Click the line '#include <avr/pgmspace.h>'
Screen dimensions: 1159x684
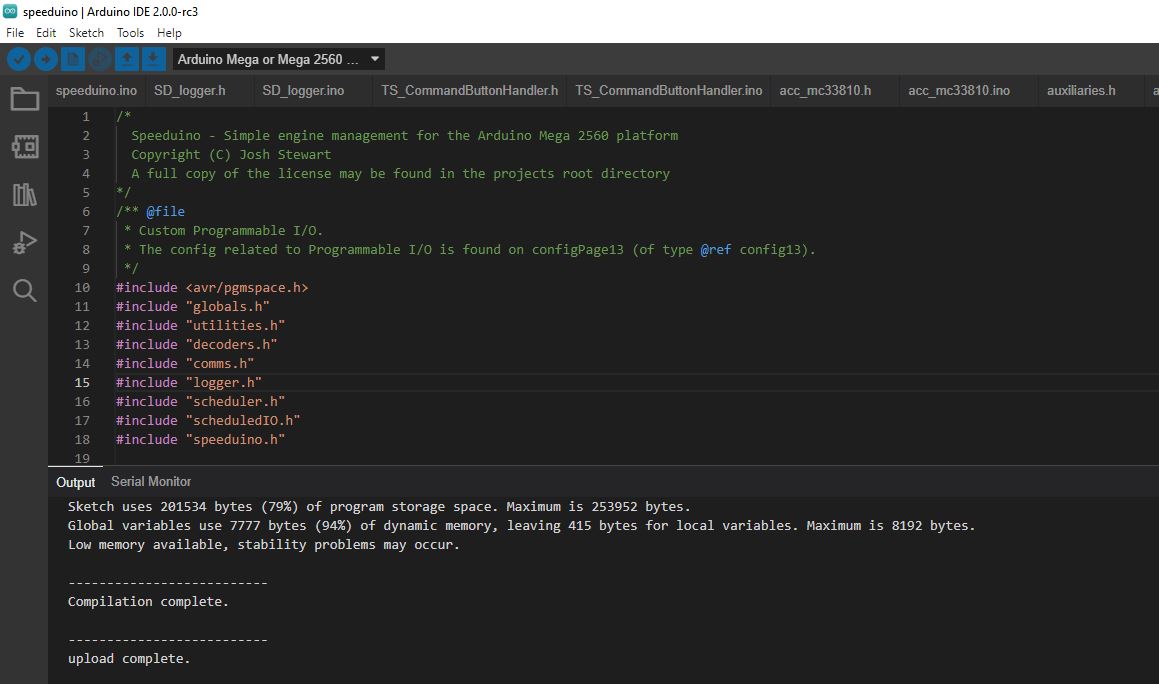click(x=212, y=288)
